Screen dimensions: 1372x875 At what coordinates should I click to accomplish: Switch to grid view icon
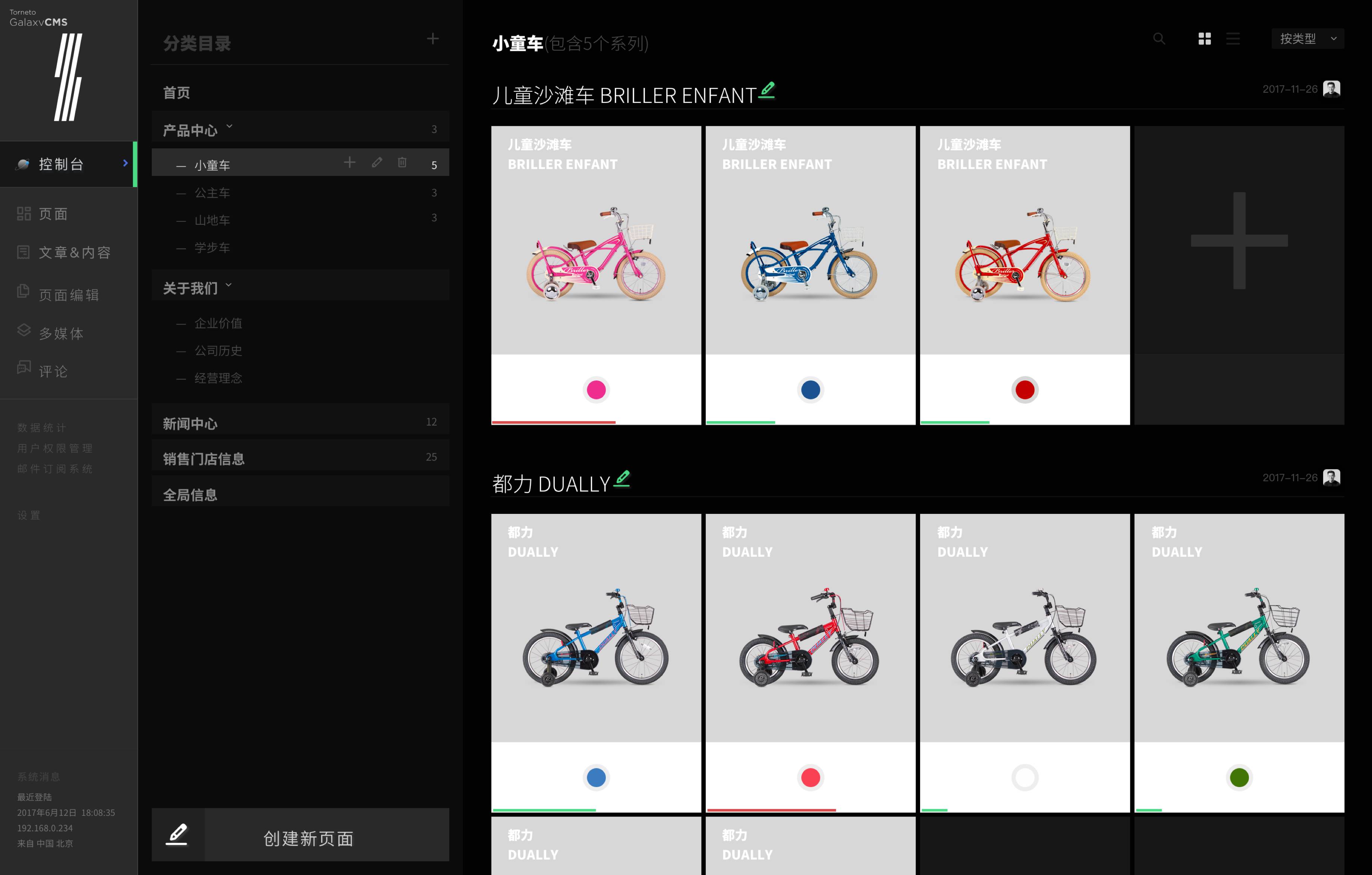click(x=1205, y=39)
